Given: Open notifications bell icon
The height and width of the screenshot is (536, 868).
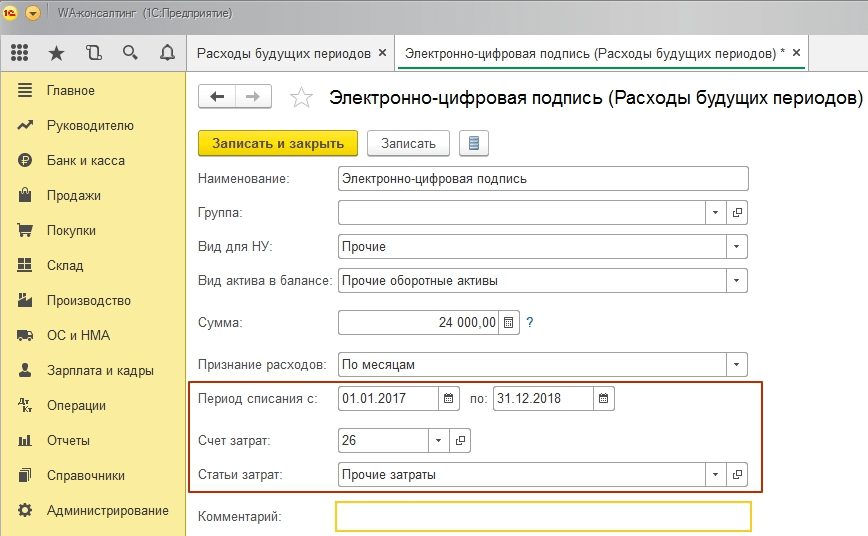Looking at the screenshot, I should click(x=166, y=53).
